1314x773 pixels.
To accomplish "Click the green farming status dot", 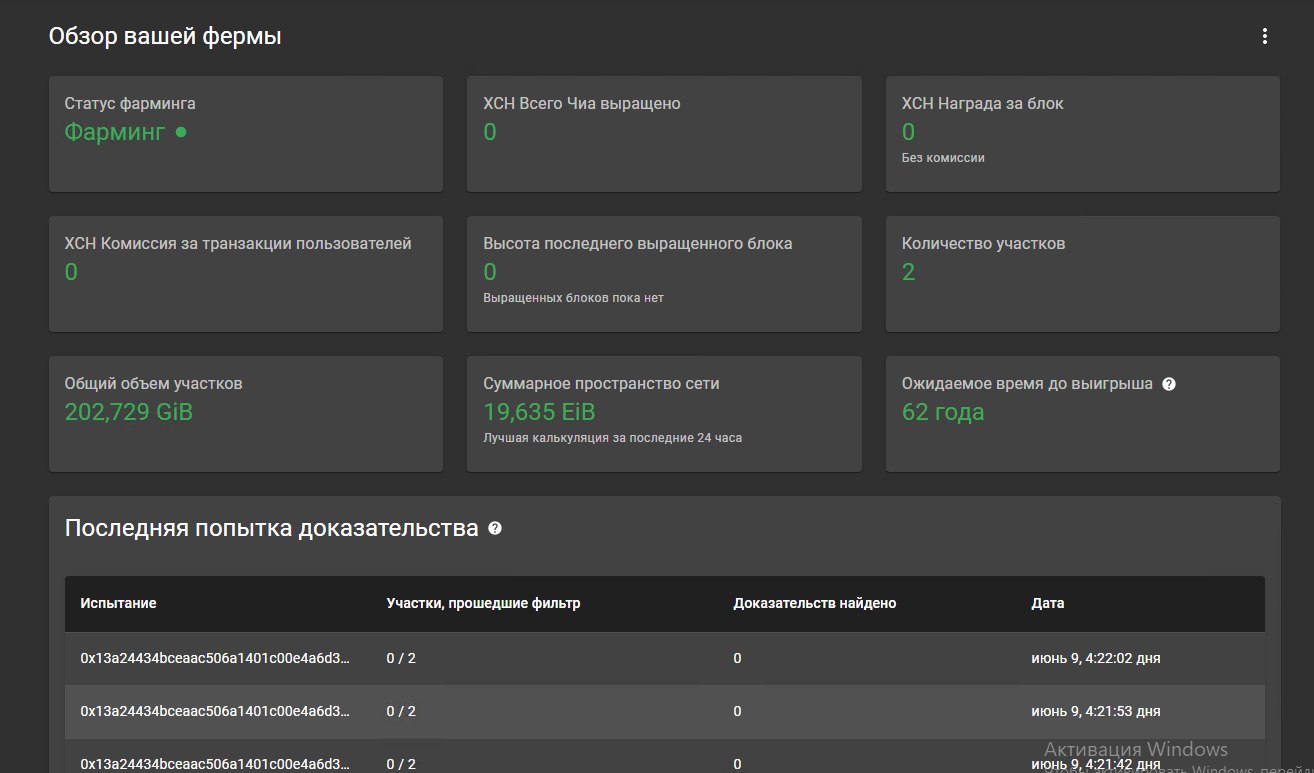I will click(x=181, y=131).
